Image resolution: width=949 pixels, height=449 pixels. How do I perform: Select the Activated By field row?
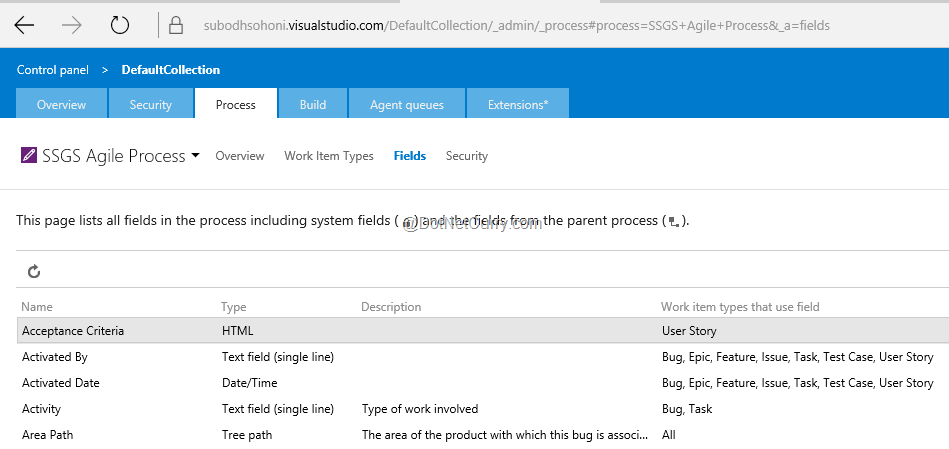coord(482,357)
